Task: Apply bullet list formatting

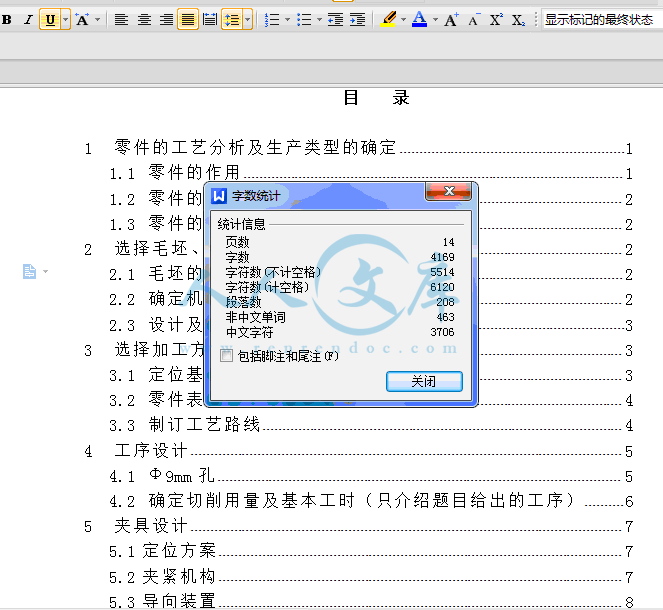Action: (x=304, y=19)
